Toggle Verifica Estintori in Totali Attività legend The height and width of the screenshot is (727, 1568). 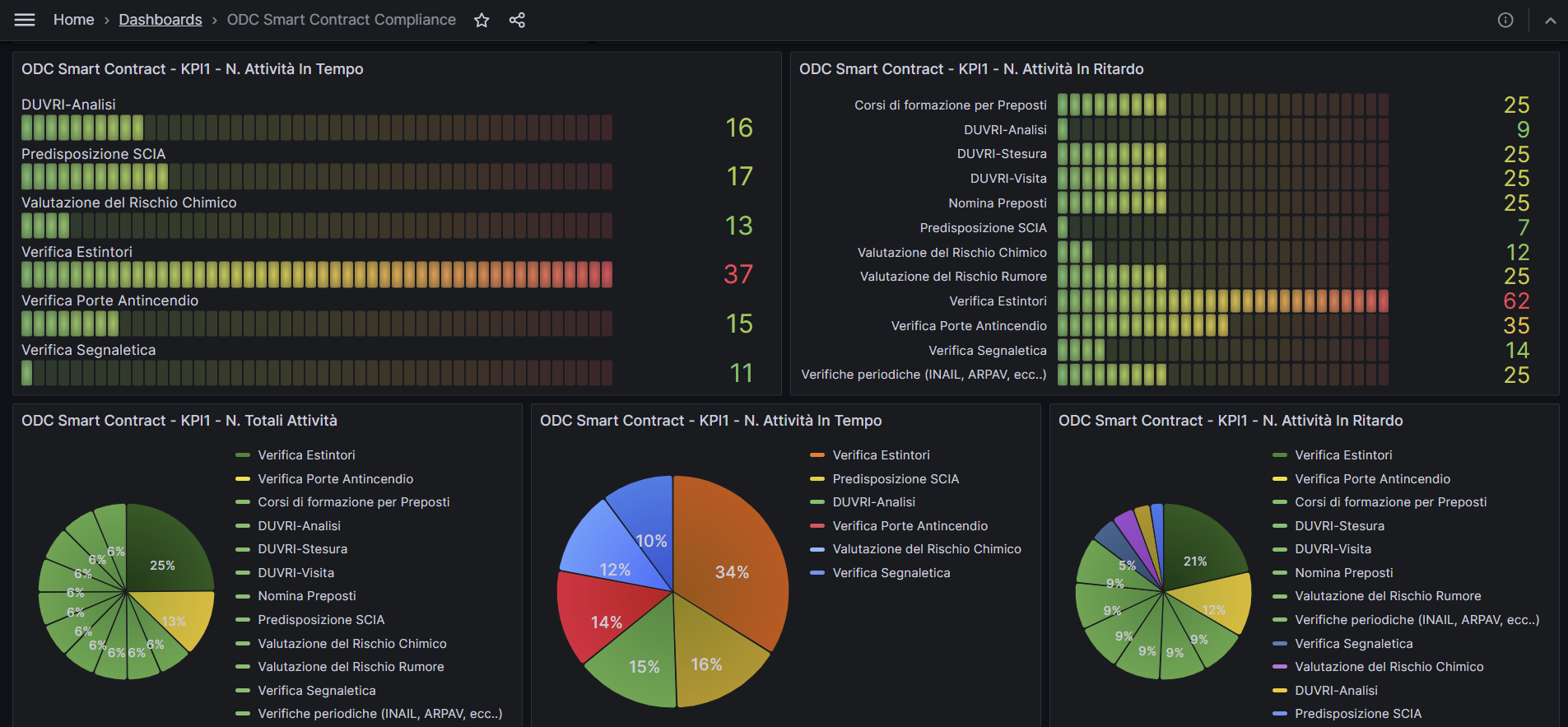pos(306,455)
